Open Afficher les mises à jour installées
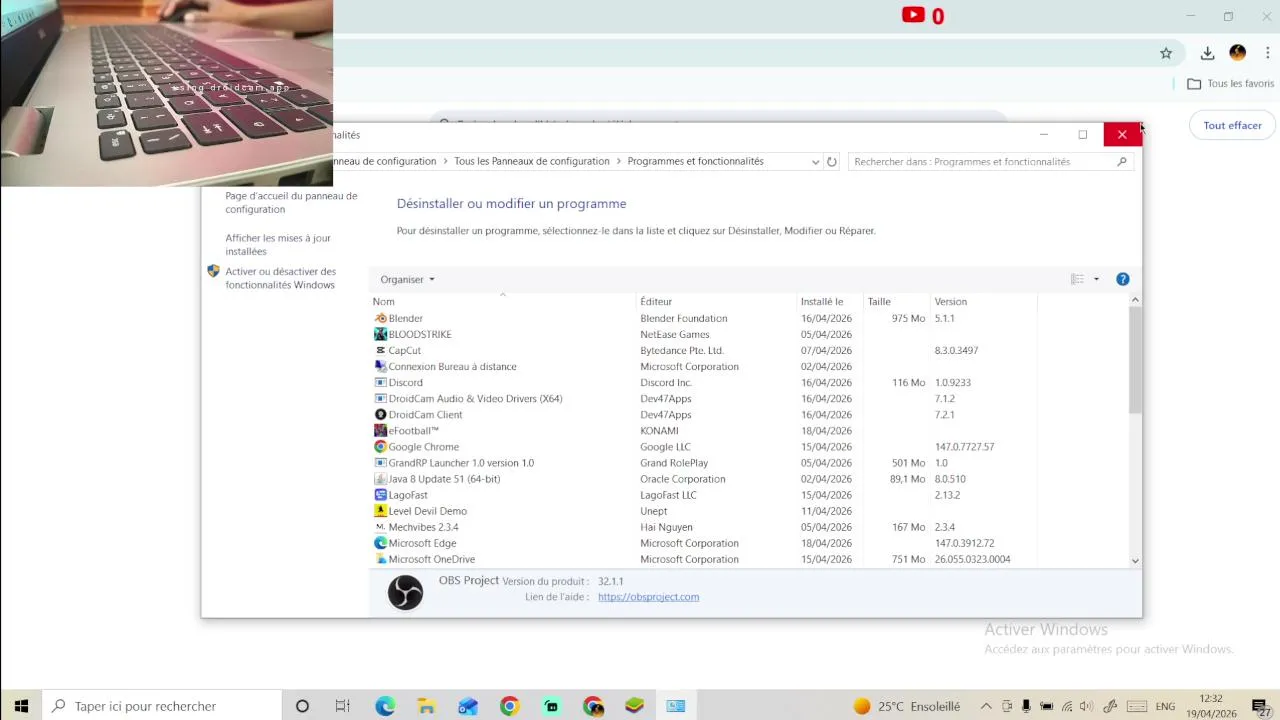This screenshot has width=1280, height=720. (x=278, y=245)
